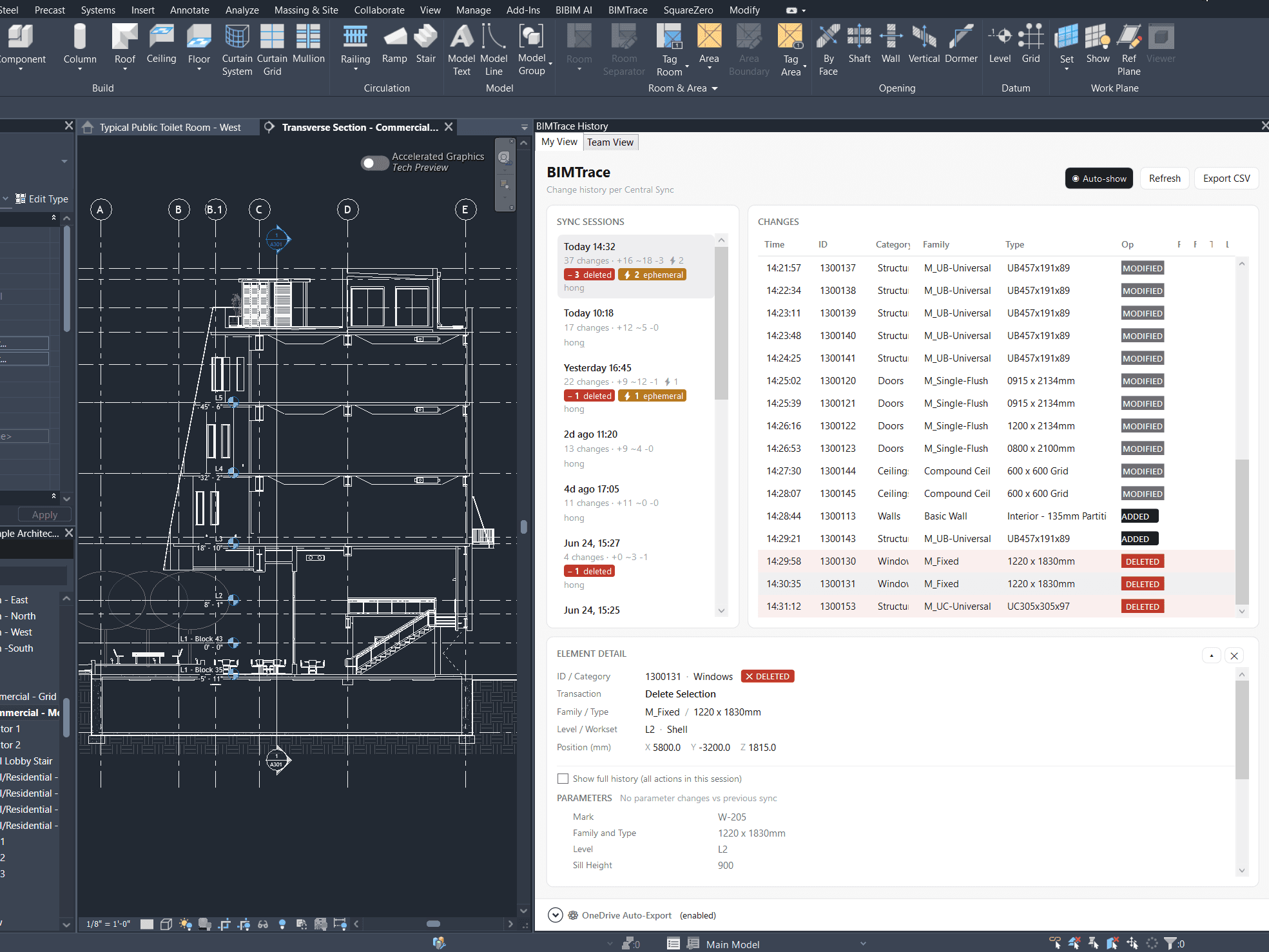Open the Annotate ribbon tab
1269x952 pixels.
pos(189,10)
